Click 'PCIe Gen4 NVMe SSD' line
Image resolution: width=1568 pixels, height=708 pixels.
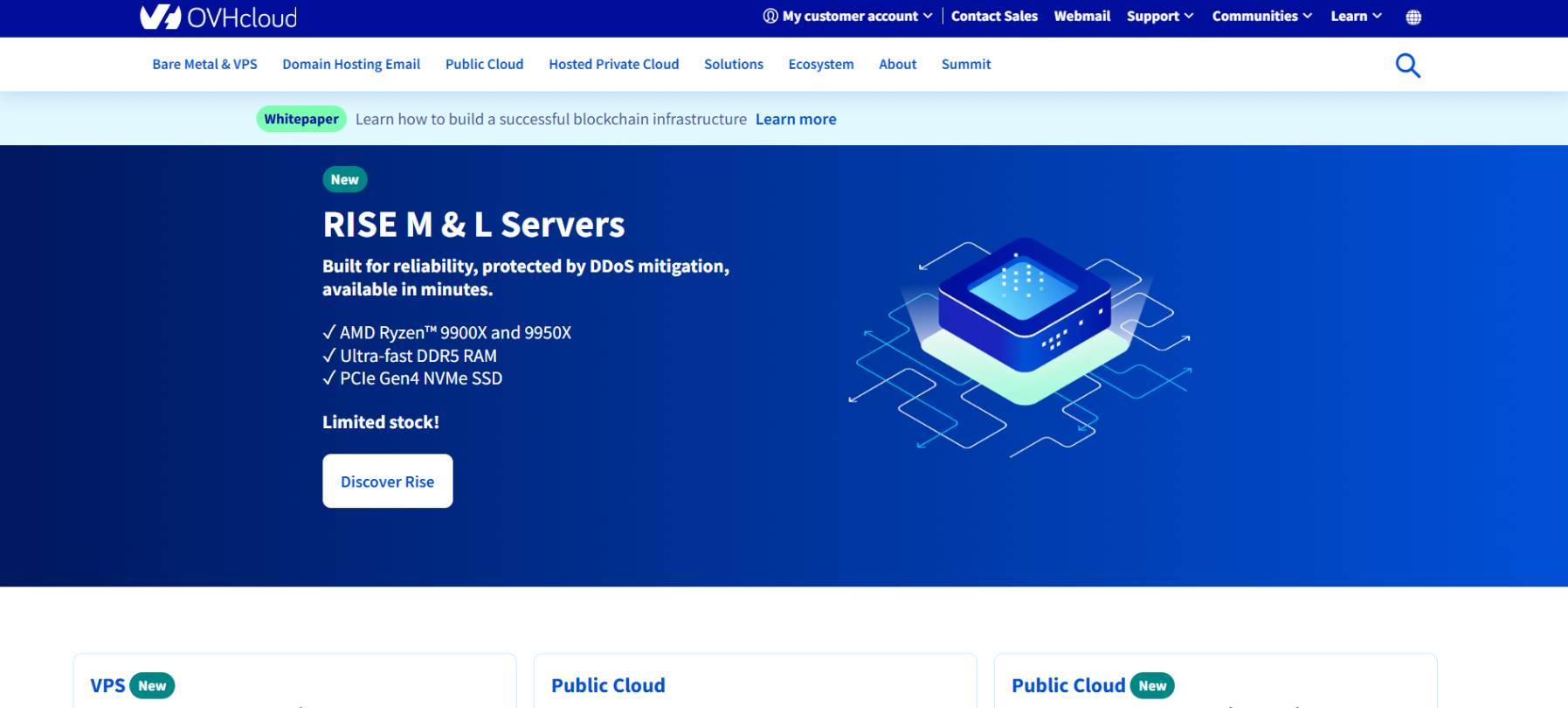pos(412,378)
